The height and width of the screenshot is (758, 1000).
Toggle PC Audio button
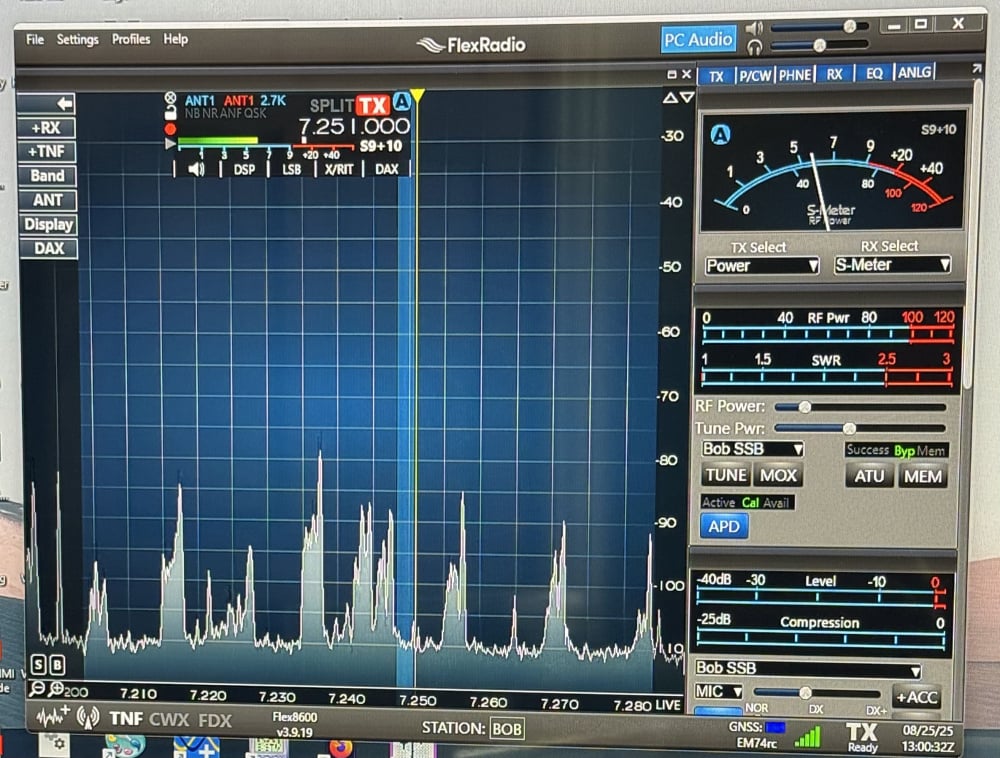(x=698, y=40)
